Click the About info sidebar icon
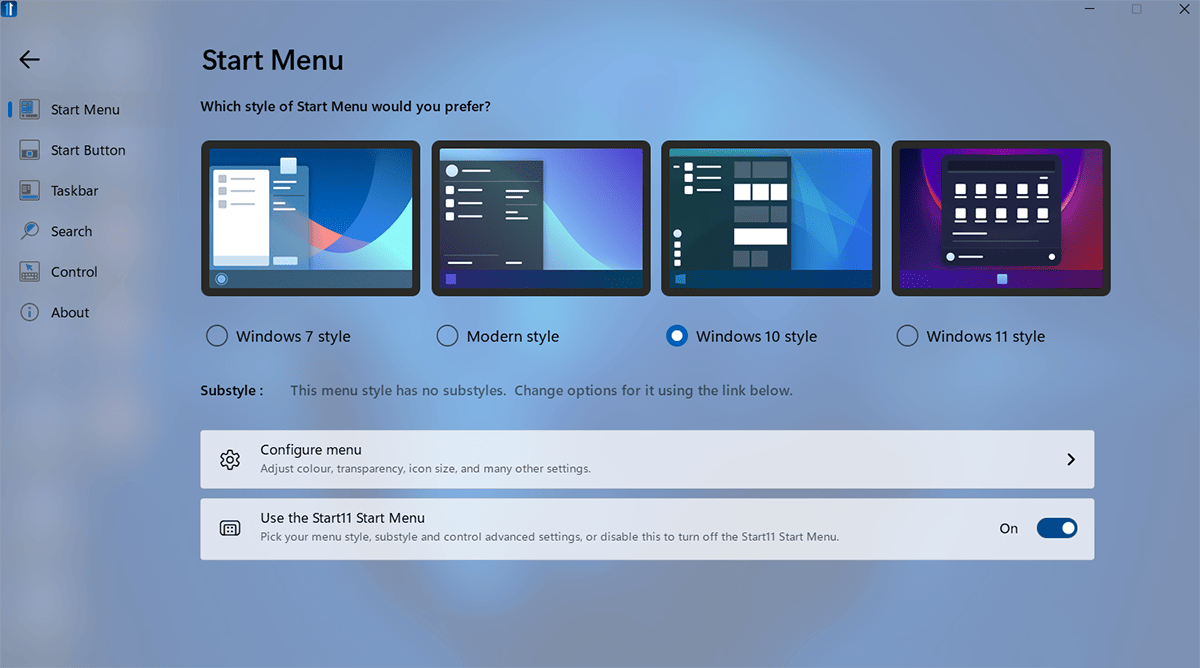1200x668 pixels. [30, 312]
